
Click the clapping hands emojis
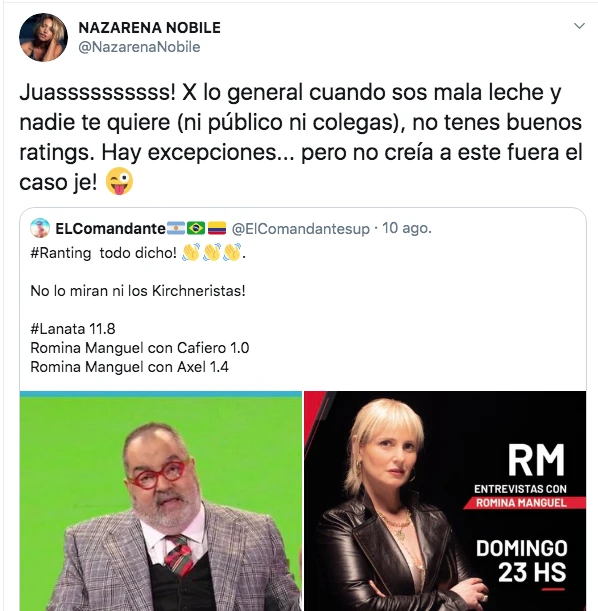pos(212,252)
